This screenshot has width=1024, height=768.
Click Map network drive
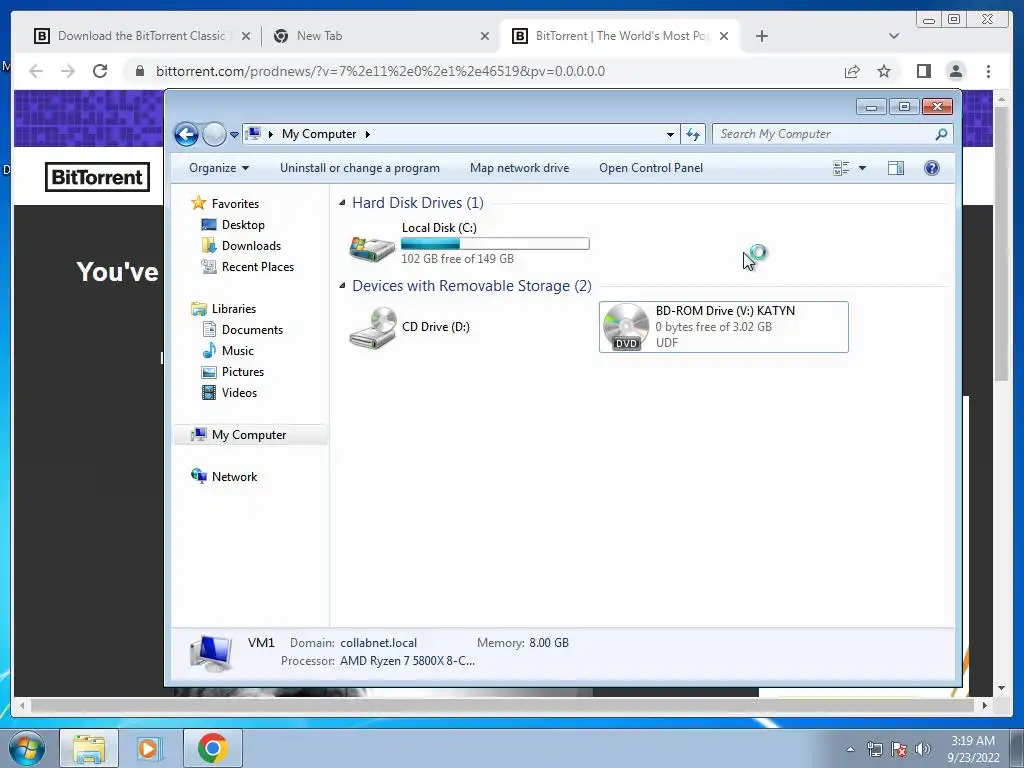(x=519, y=168)
